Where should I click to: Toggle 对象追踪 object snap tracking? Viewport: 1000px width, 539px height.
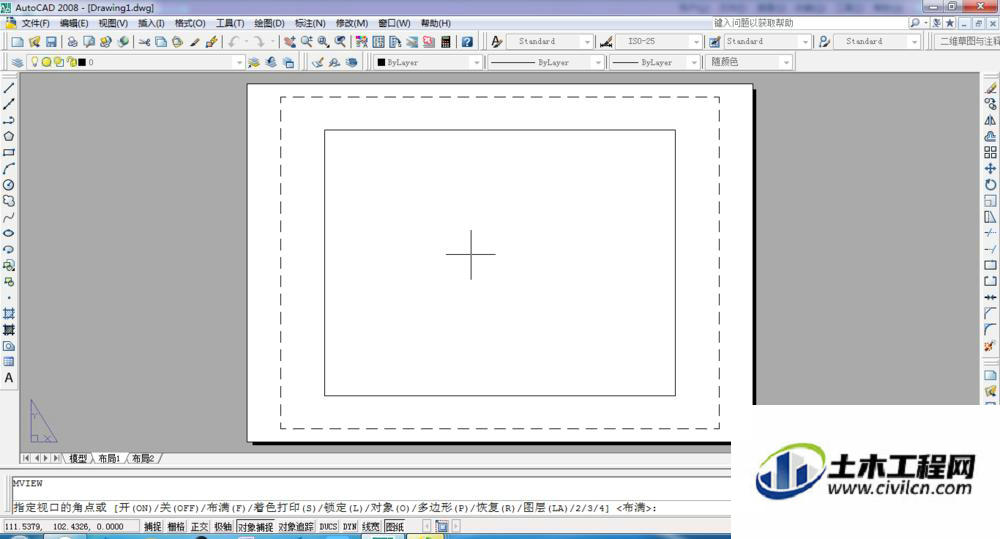coord(296,526)
